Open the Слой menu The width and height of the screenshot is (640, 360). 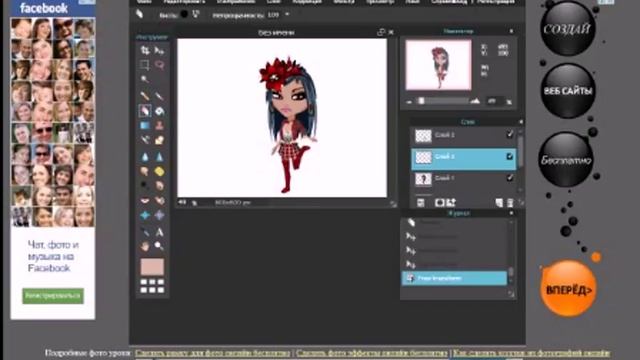pos(273,2)
